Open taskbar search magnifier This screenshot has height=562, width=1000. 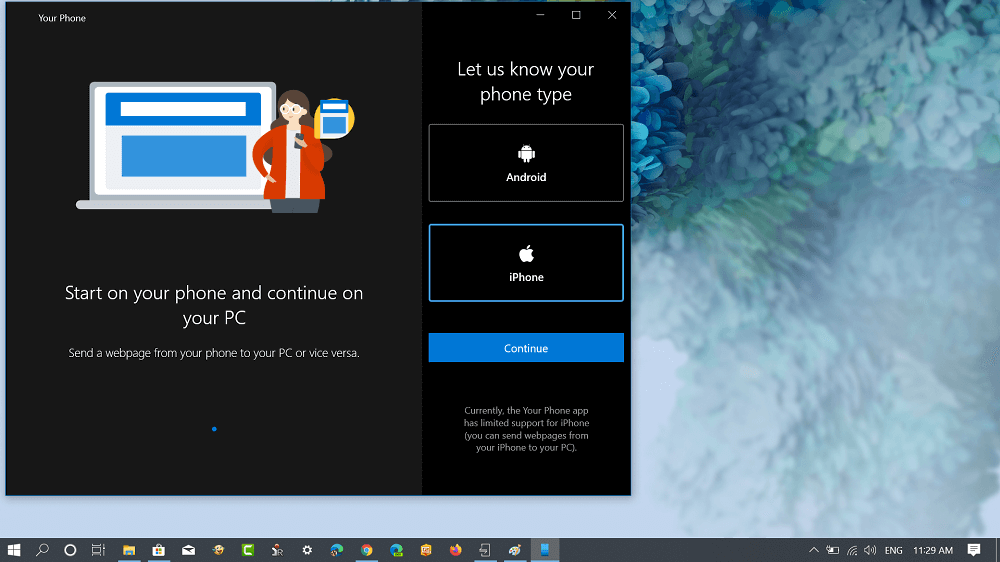(x=42, y=550)
